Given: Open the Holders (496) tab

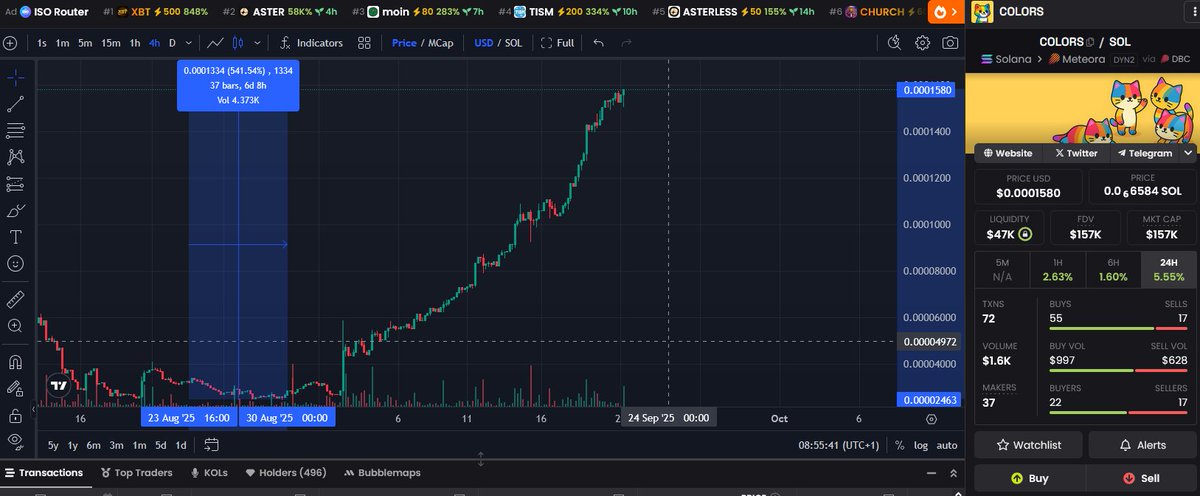Looking at the screenshot, I should [285, 472].
